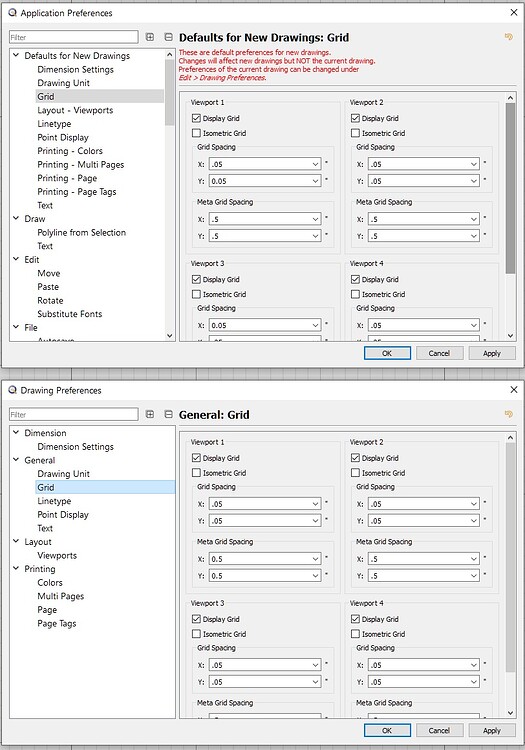Viewport: 525px width, 750px height.
Task: Click OK in Application Preferences
Action: (x=387, y=353)
